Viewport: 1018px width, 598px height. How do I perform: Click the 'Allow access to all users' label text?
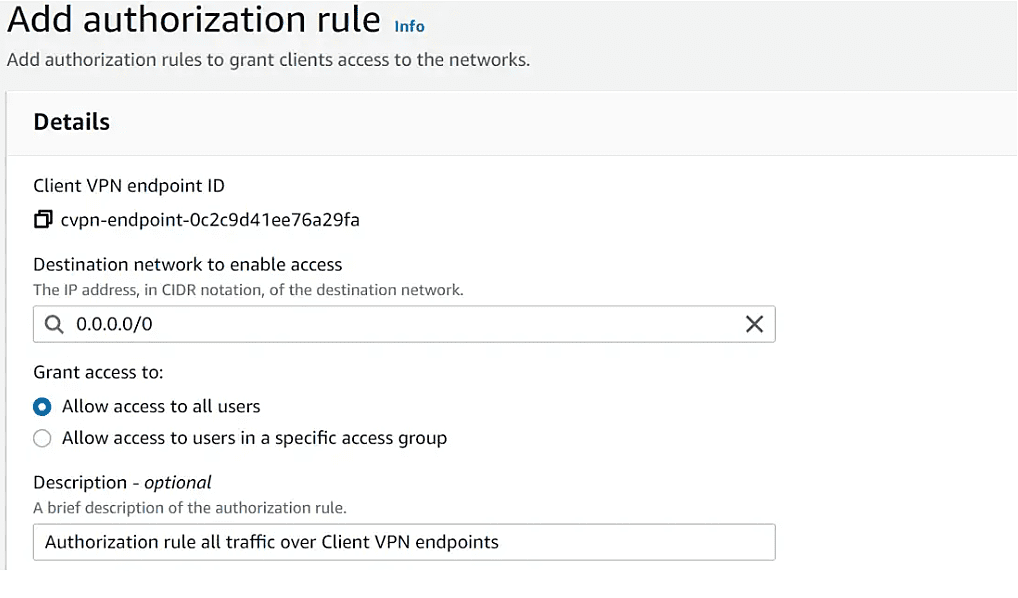[161, 406]
